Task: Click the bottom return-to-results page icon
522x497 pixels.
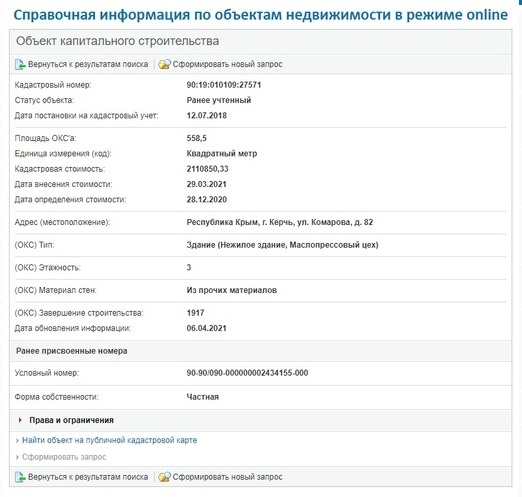Action: tap(20, 477)
